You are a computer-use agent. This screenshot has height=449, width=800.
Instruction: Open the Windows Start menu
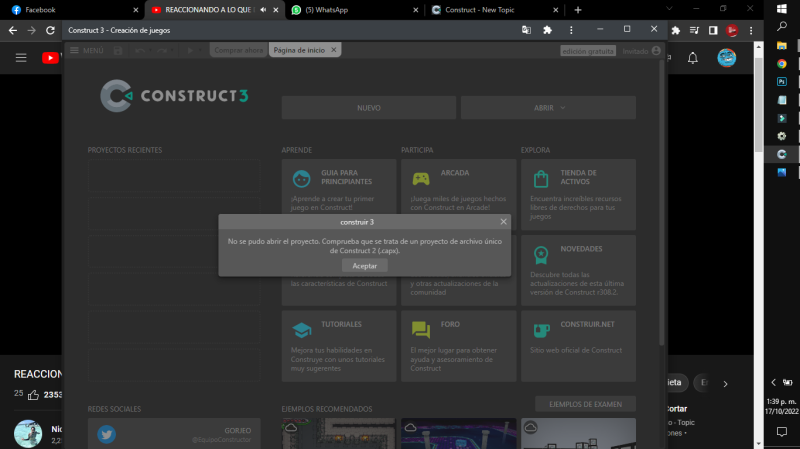coord(782,9)
